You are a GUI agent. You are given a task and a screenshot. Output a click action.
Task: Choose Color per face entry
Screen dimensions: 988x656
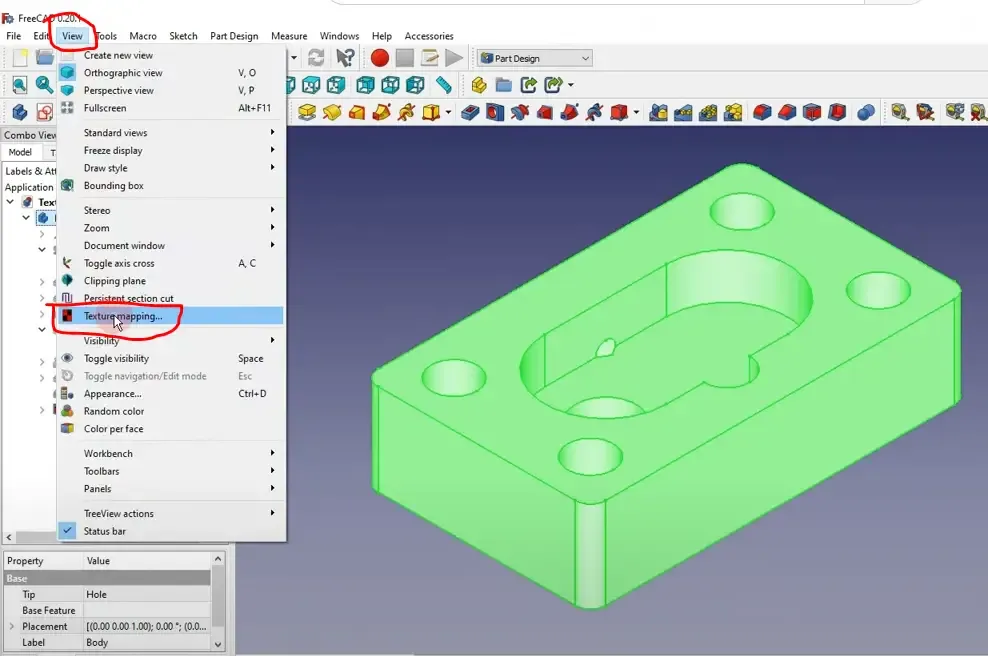click(x=171, y=429)
